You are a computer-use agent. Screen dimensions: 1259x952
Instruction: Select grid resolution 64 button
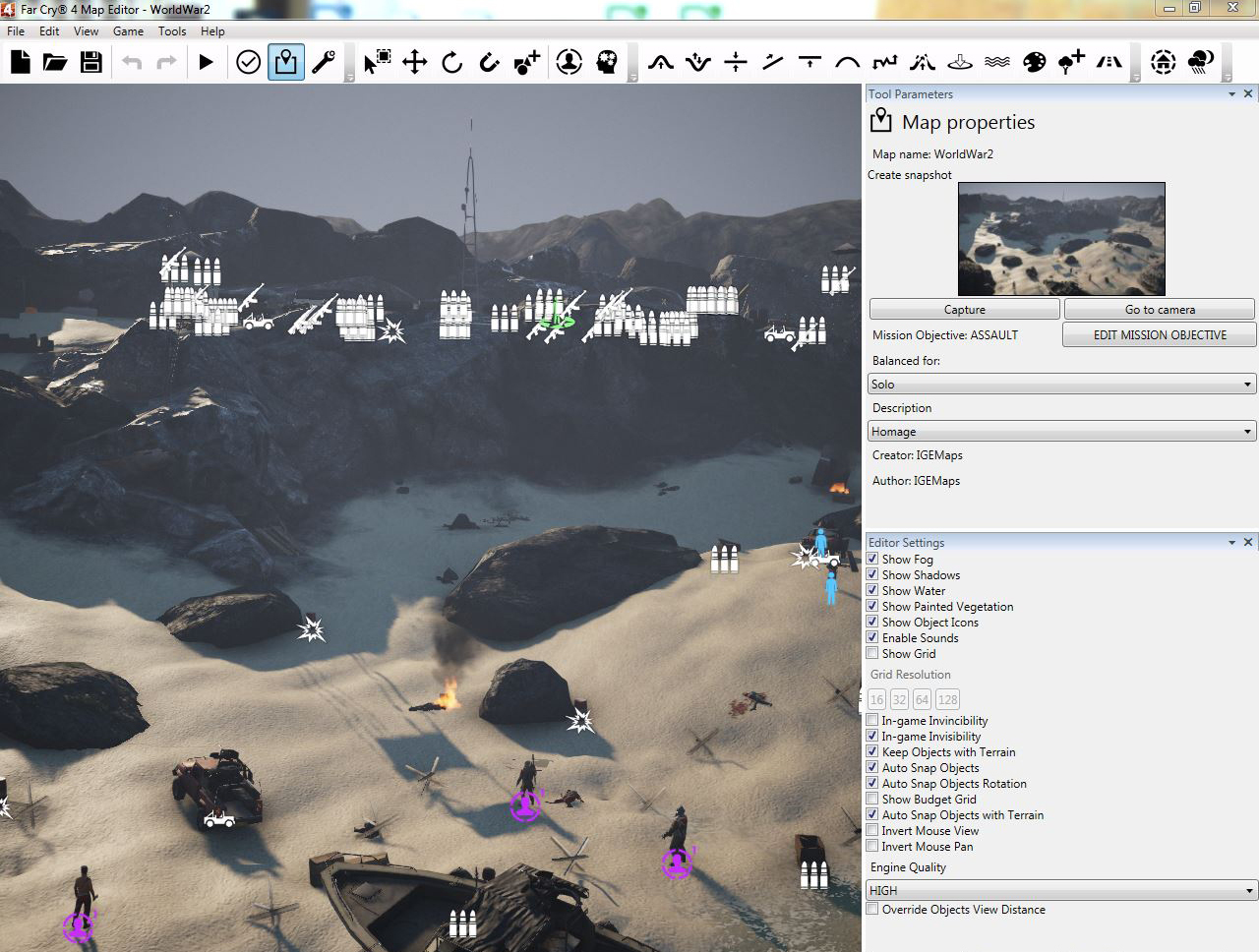pyautogui.click(x=922, y=699)
